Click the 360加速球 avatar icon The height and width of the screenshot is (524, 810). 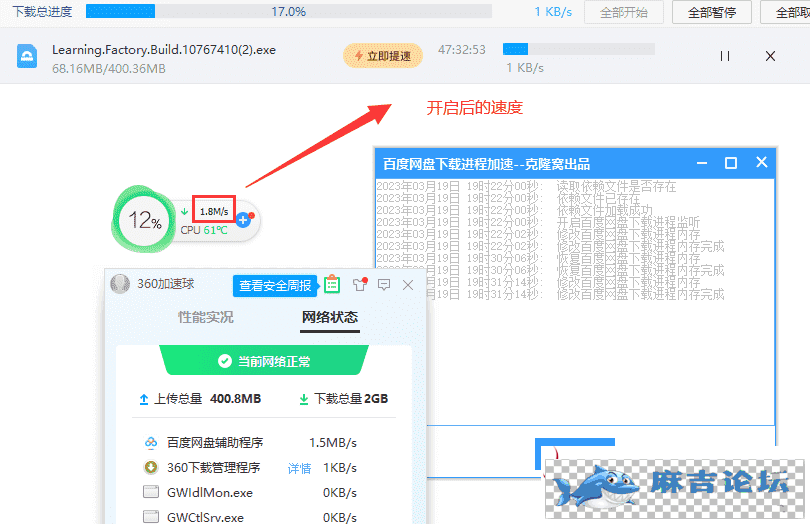click(120, 284)
